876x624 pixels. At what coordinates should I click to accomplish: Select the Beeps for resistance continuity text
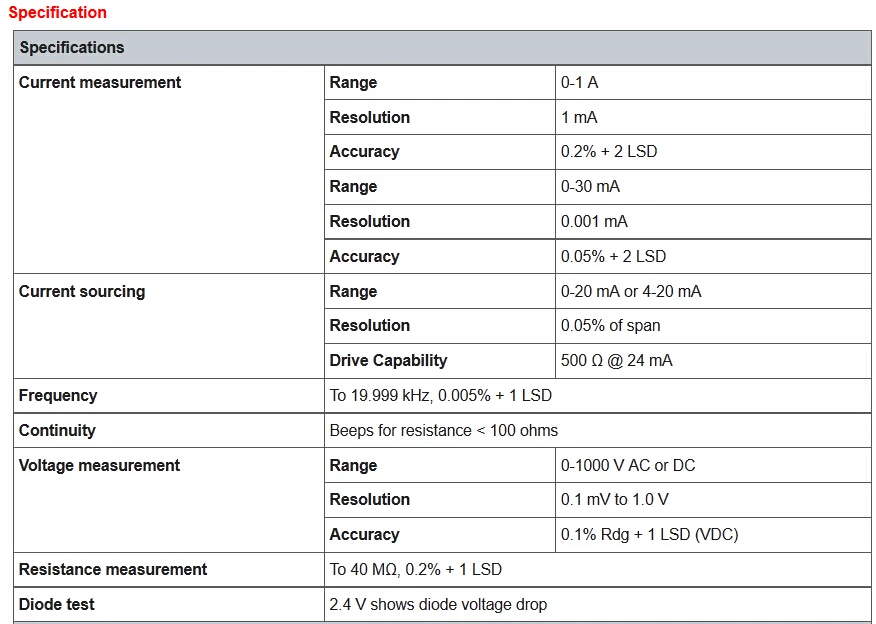point(444,431)
